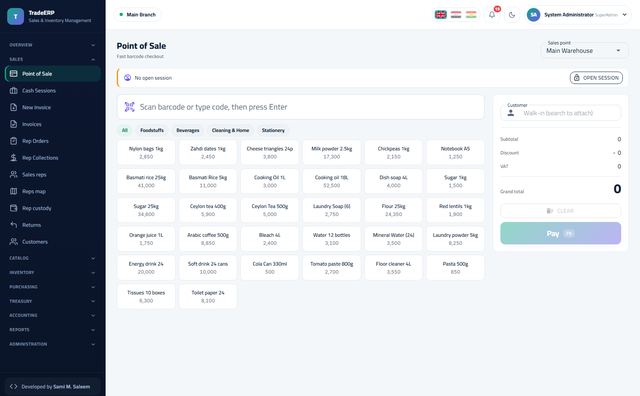
Task: Open Cash Sessions icon in sidebar
Action: tap(13, 90)
